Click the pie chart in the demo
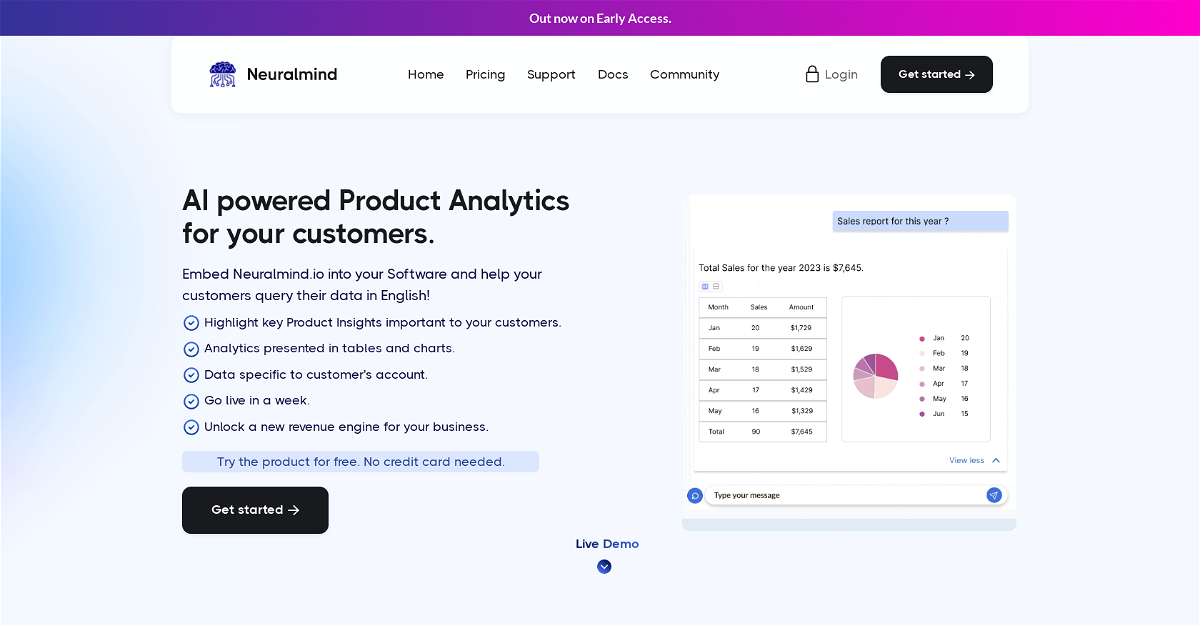The height and width of the screenshot is (626, 1200). point(875,376)
